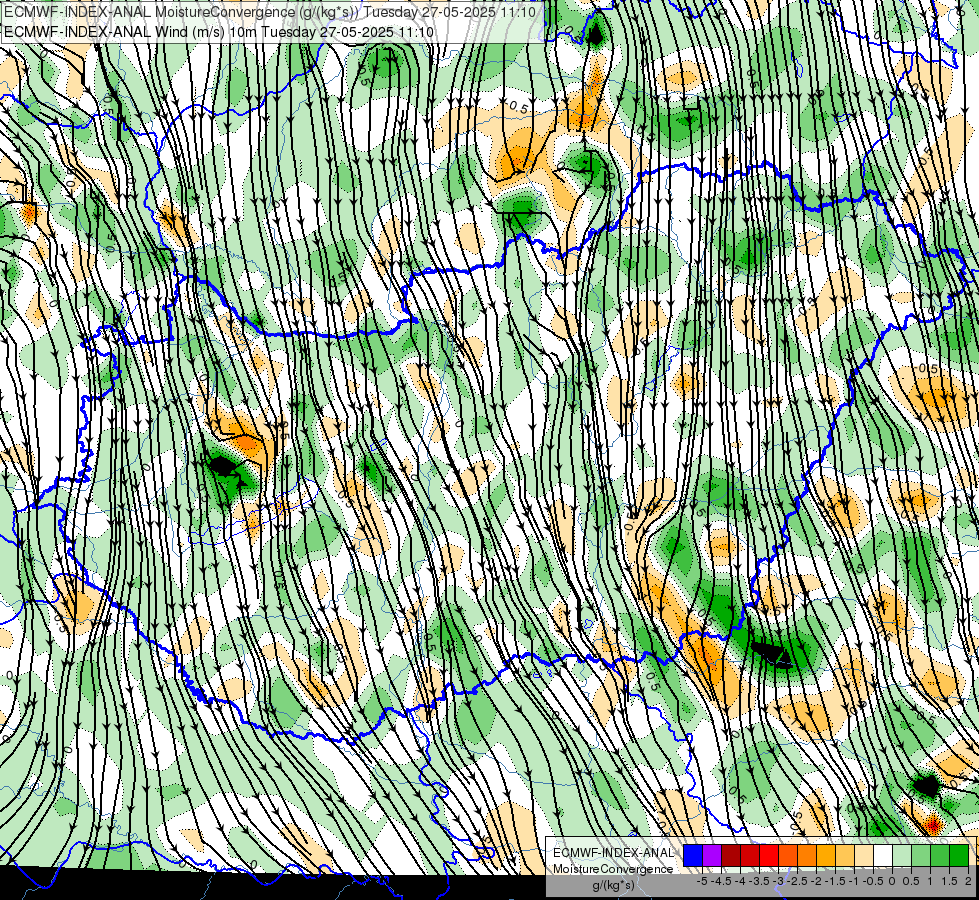
Task: Click the bright red swatch left of -3
Action: (769, 856)
